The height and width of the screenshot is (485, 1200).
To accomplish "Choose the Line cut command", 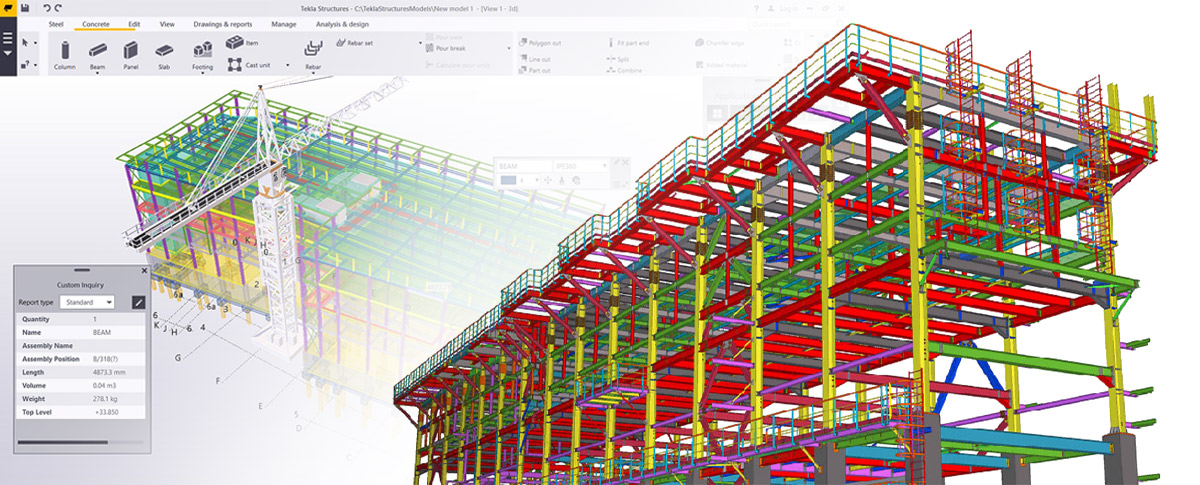I will point(533,59).
